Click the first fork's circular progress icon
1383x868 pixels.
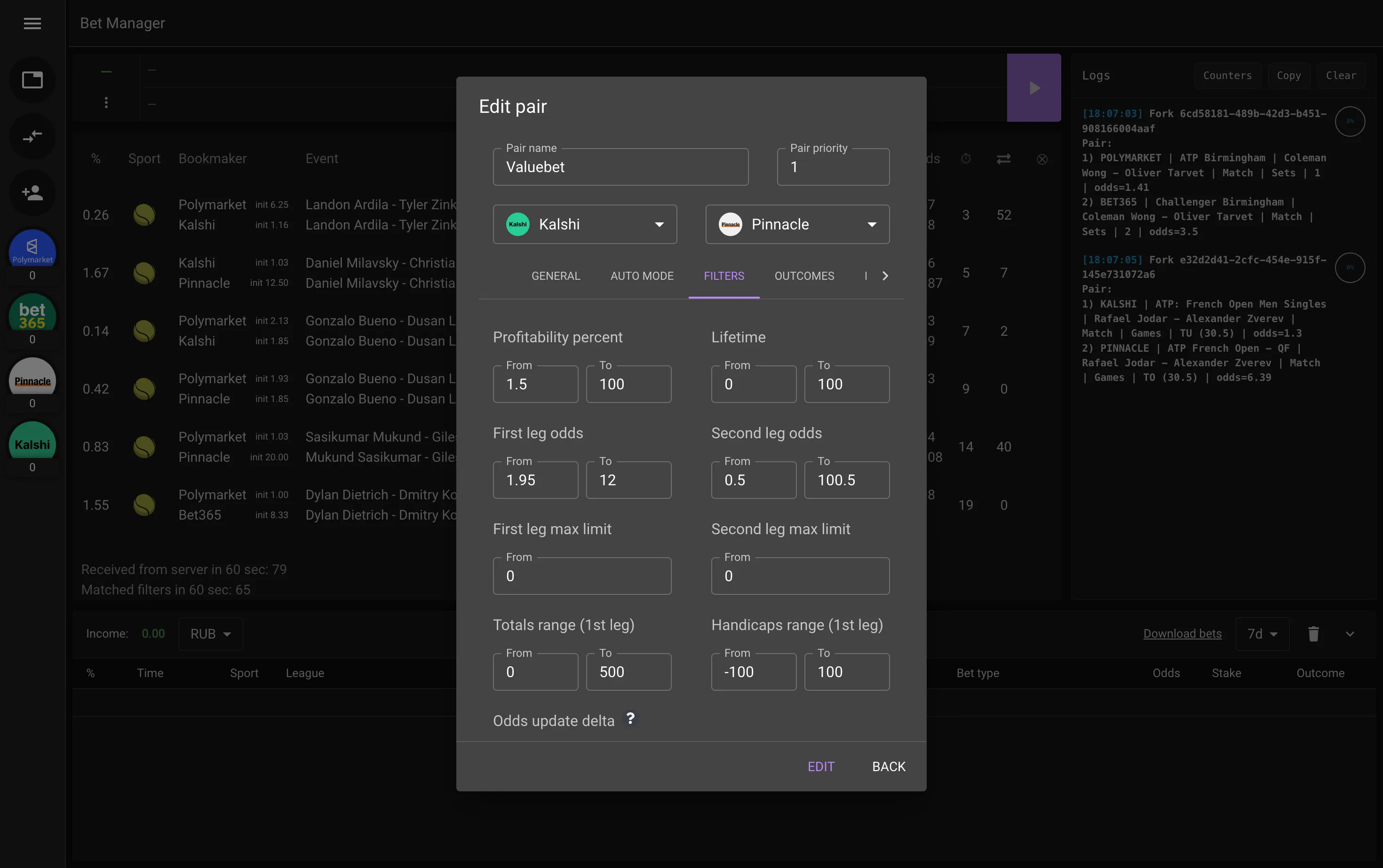1350,122
